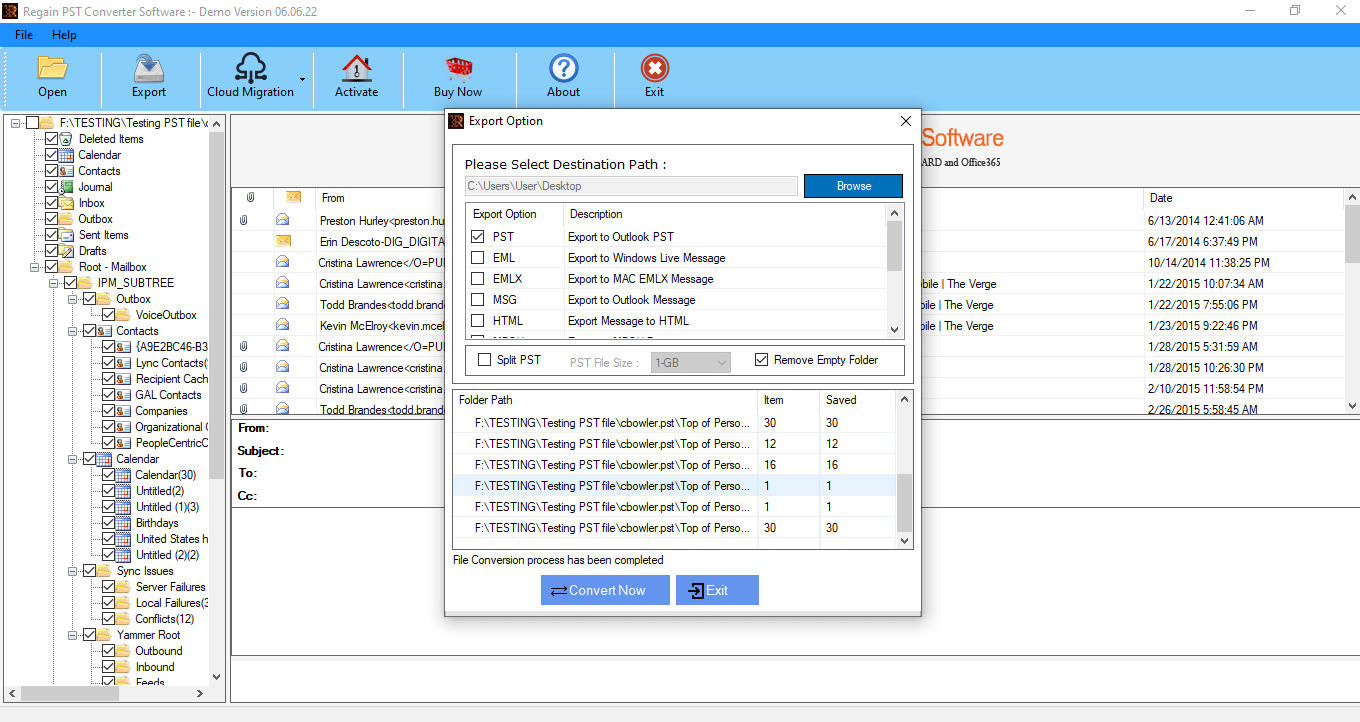This screenshot has height=722, width=1360.
Task: Click the red Exit toolbar icon
Action: click(654, 68)
